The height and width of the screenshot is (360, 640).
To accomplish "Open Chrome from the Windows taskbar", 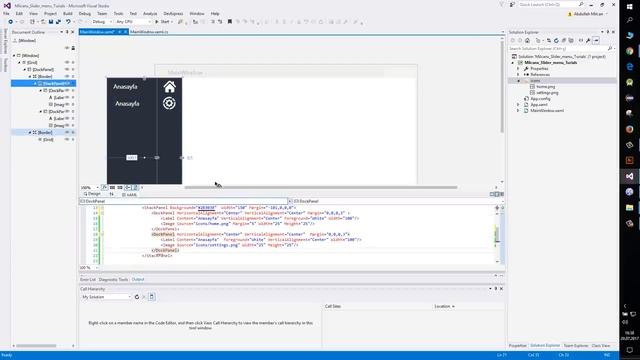I will (629, 51).
